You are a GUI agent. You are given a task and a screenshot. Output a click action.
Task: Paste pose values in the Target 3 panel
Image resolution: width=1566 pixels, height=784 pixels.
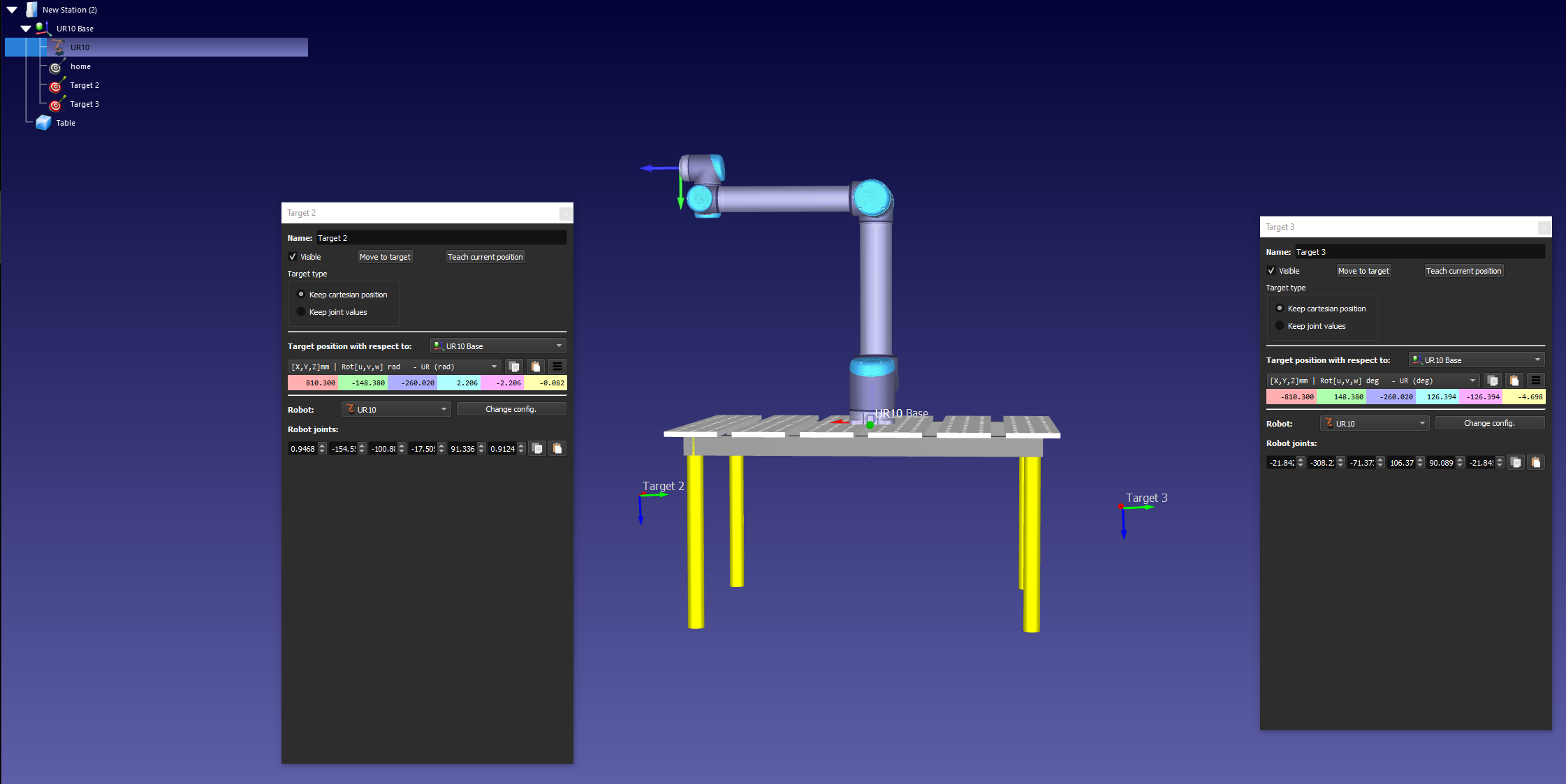[1514, 380]
